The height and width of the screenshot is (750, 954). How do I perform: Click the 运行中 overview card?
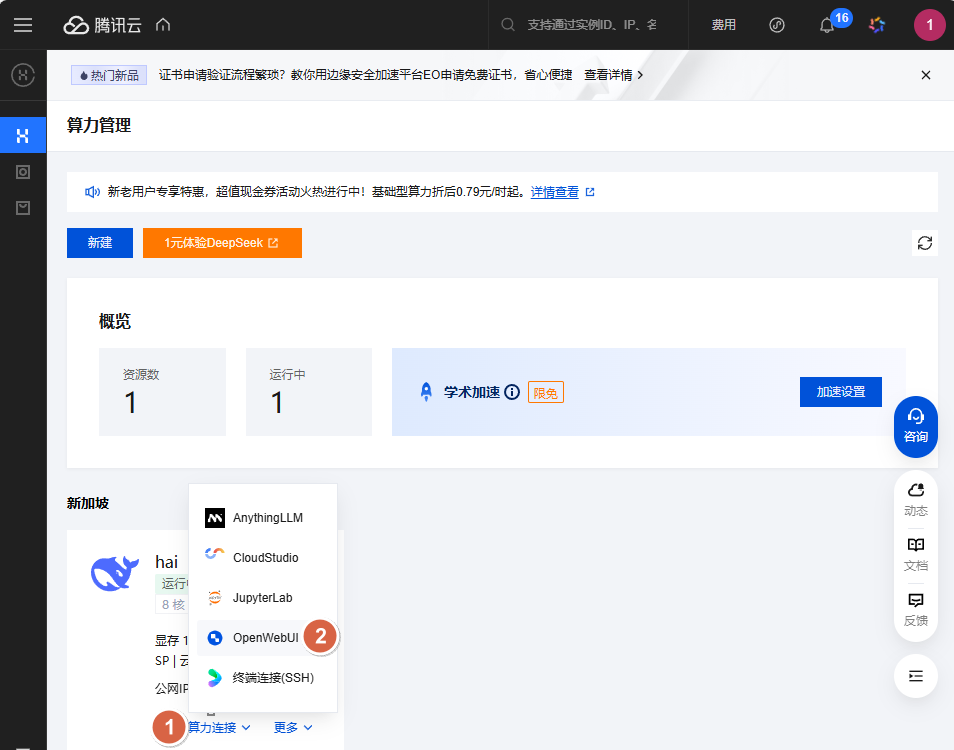tap(309, 392)
